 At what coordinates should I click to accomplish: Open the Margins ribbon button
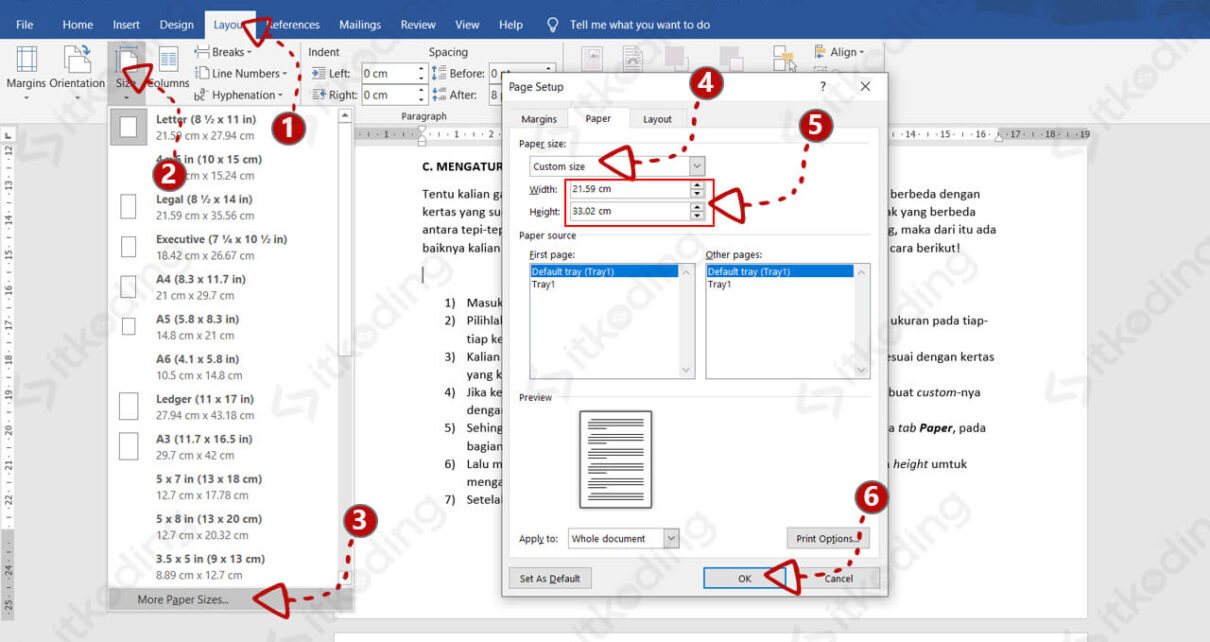tap(26, 70)
